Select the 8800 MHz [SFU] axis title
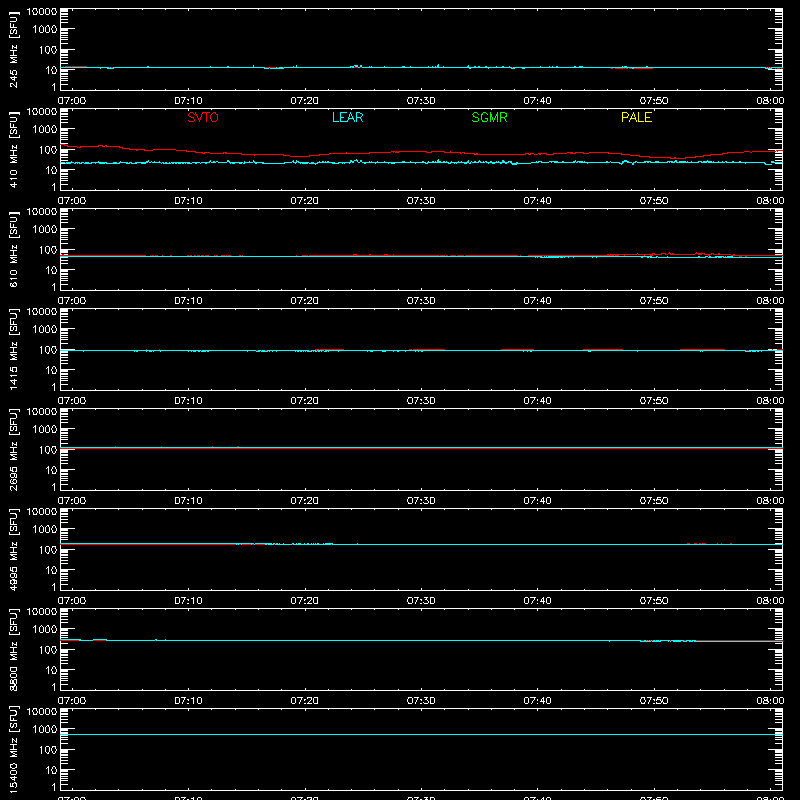 click(13, 649)
